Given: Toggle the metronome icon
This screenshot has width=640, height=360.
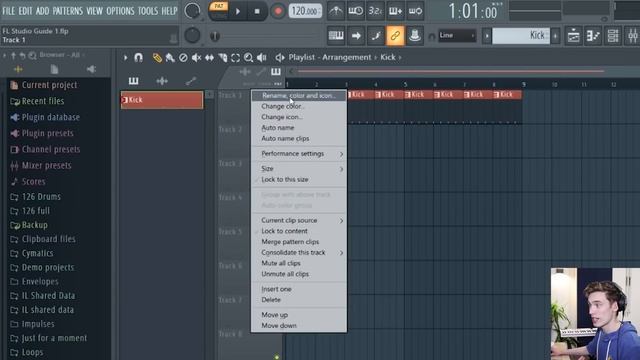Looking at the screenshot, I should tap(336, 11).
